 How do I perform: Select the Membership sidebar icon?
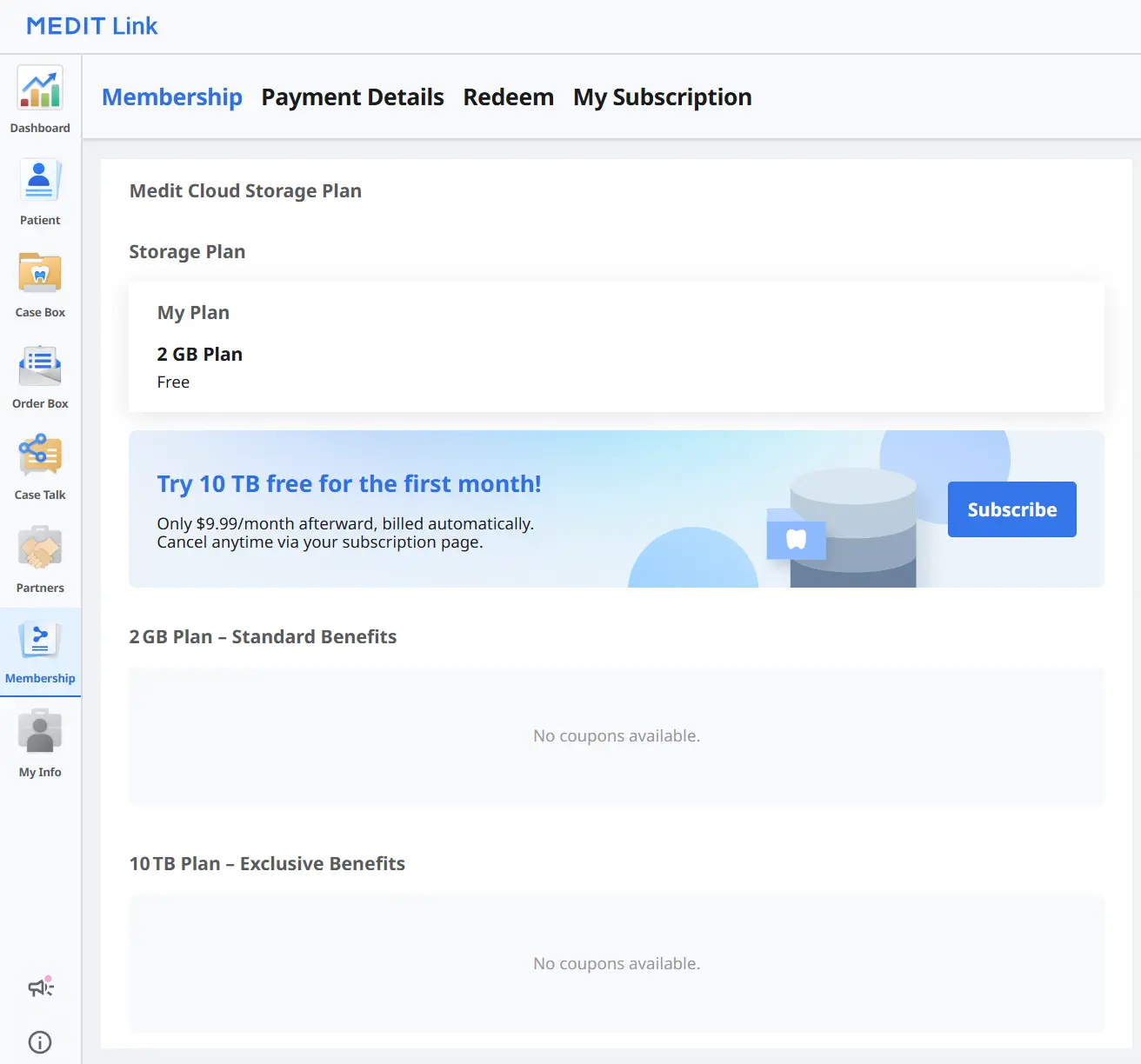(x=40, y=641)
